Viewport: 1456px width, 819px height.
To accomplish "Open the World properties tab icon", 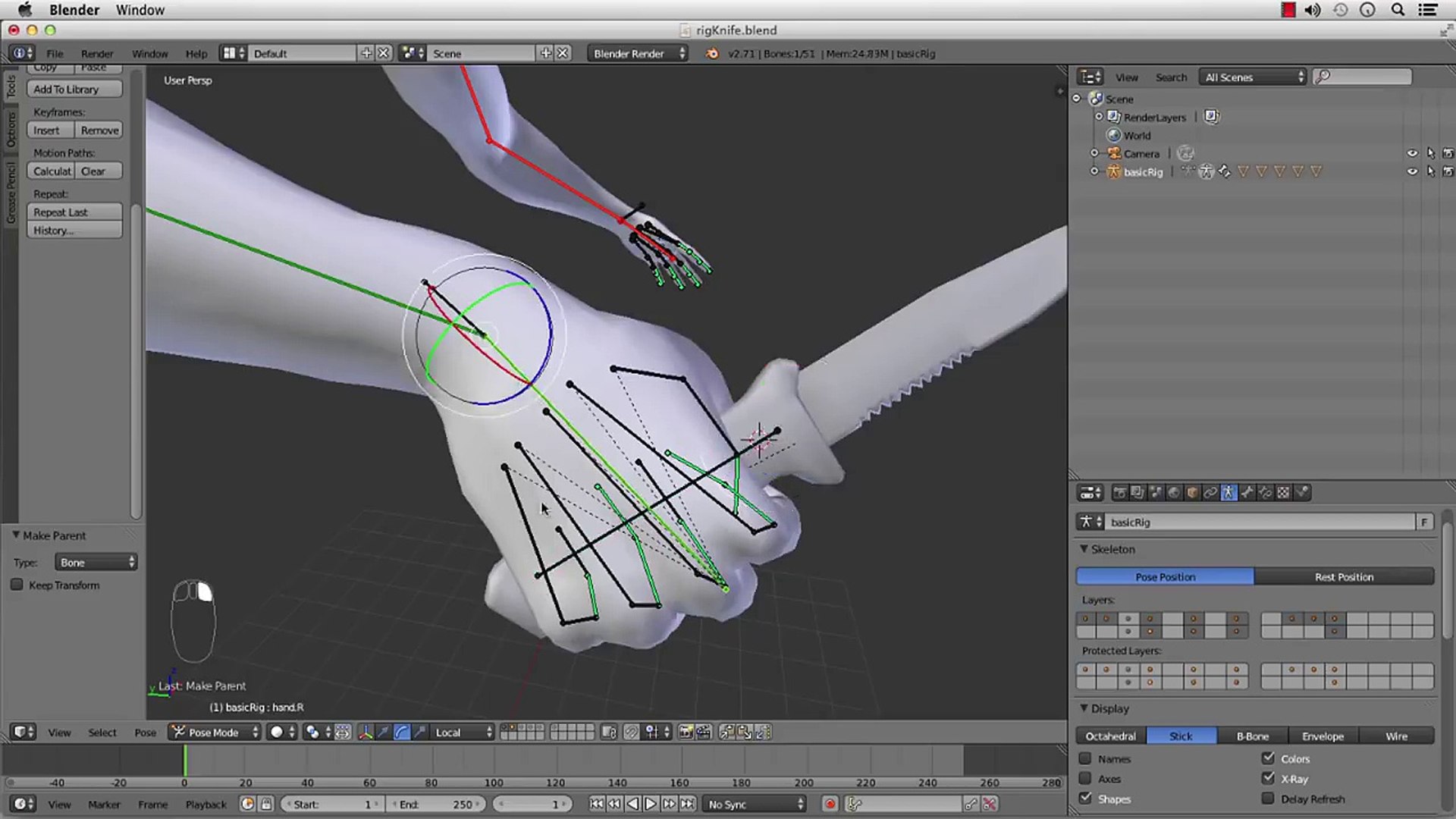I will [x=1174, y=493].
